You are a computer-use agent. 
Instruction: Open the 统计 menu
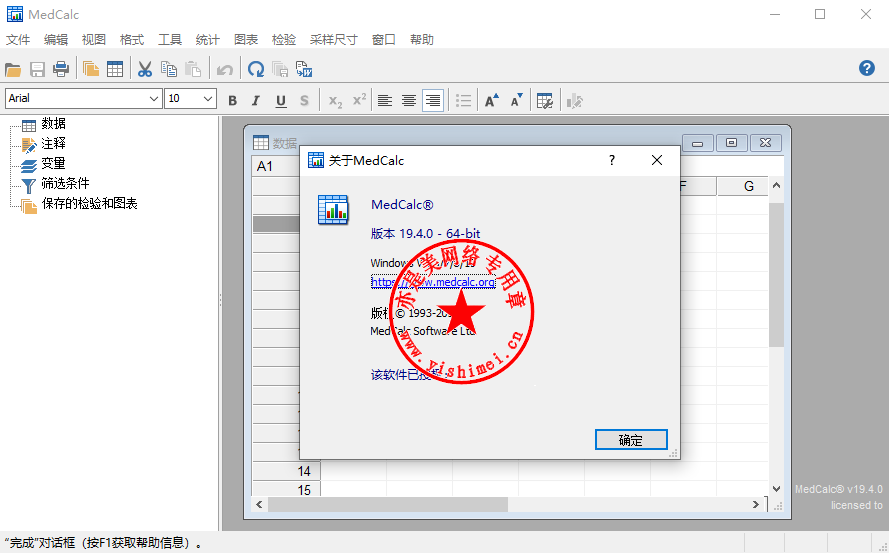click(x=208, y=40)
